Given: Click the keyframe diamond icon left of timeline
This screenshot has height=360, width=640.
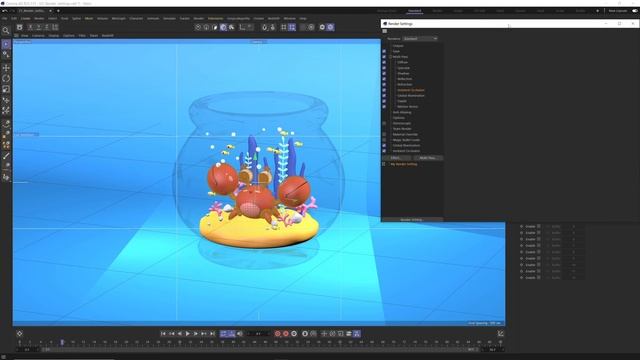Looking at the screenshot, I should pyautogui.click(x=19, y=333).
